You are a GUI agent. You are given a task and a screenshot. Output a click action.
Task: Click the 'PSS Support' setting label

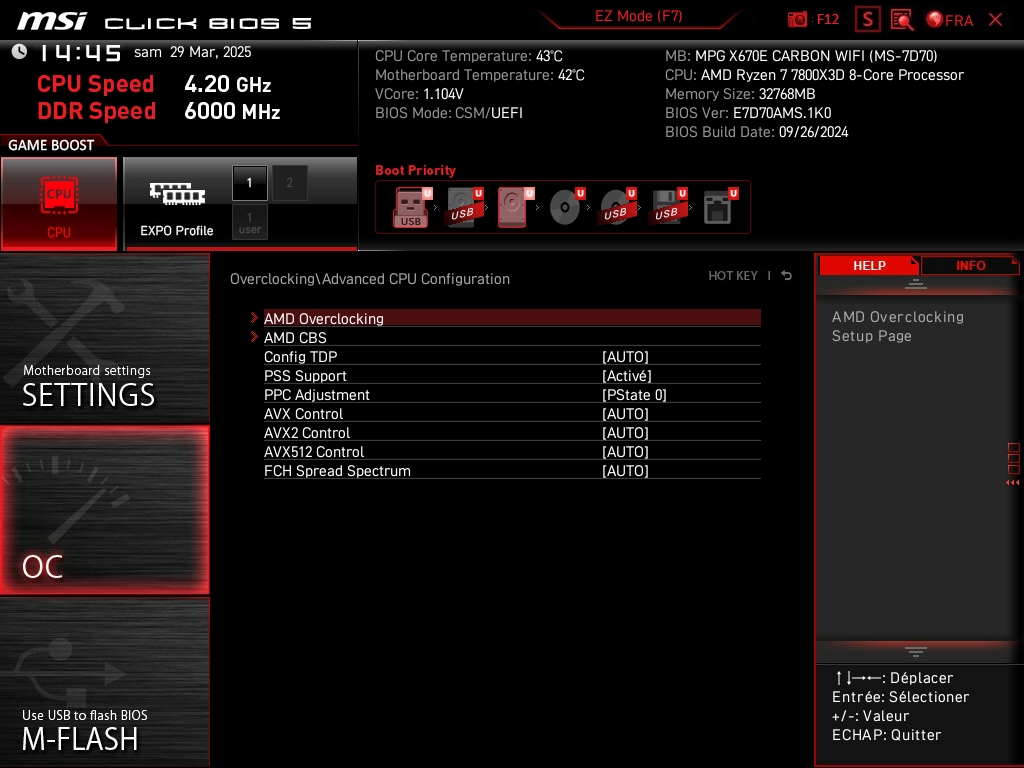tap(305, 376)
